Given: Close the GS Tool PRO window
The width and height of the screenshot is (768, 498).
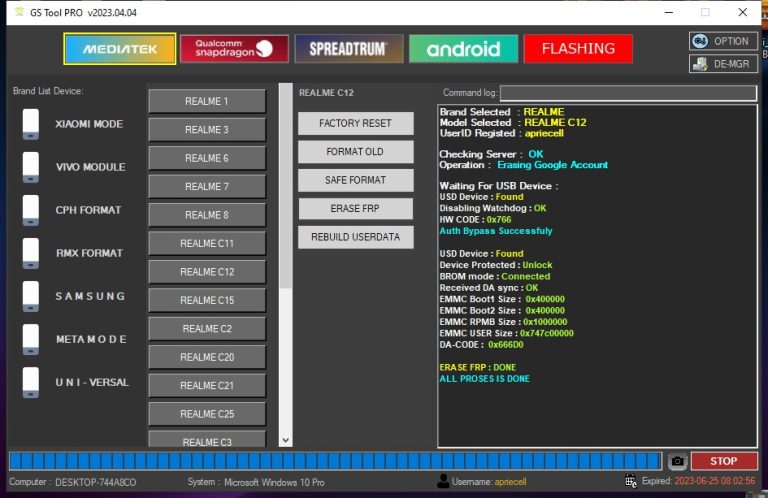Looking at the screenshot, I should (743, 12).
